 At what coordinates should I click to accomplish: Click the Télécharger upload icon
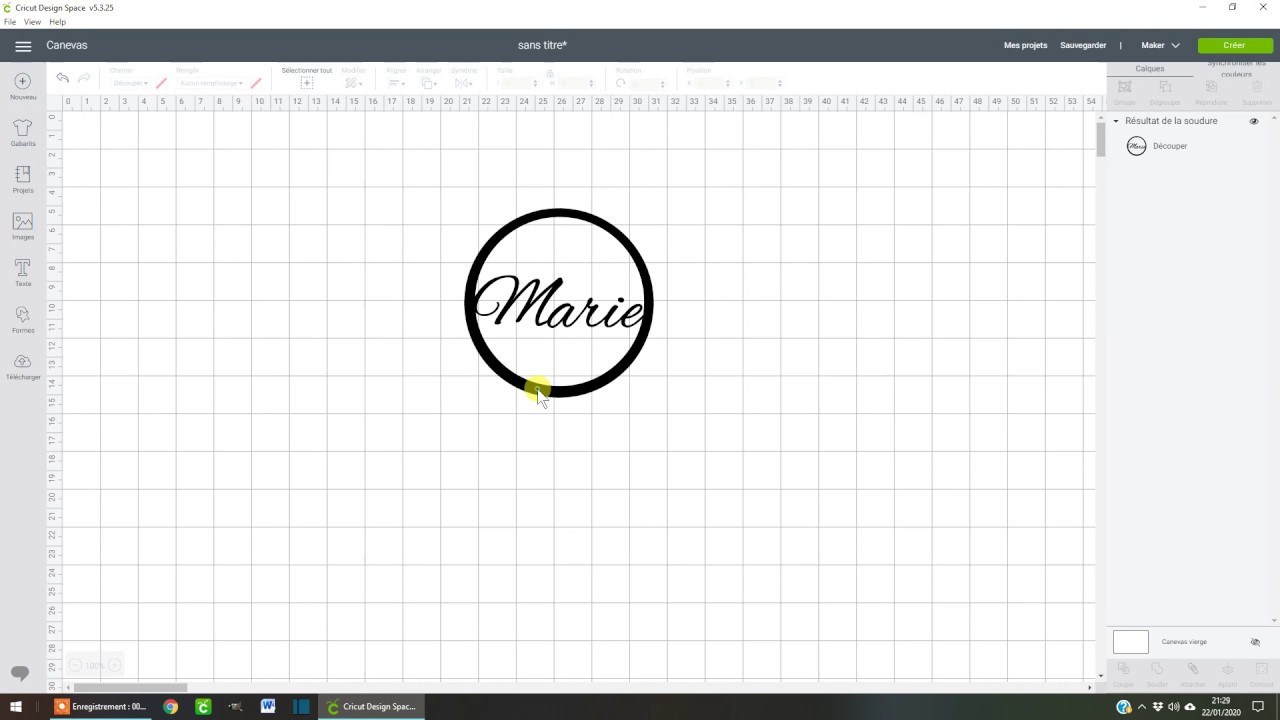pyautogui.click(x=23, y=361)
